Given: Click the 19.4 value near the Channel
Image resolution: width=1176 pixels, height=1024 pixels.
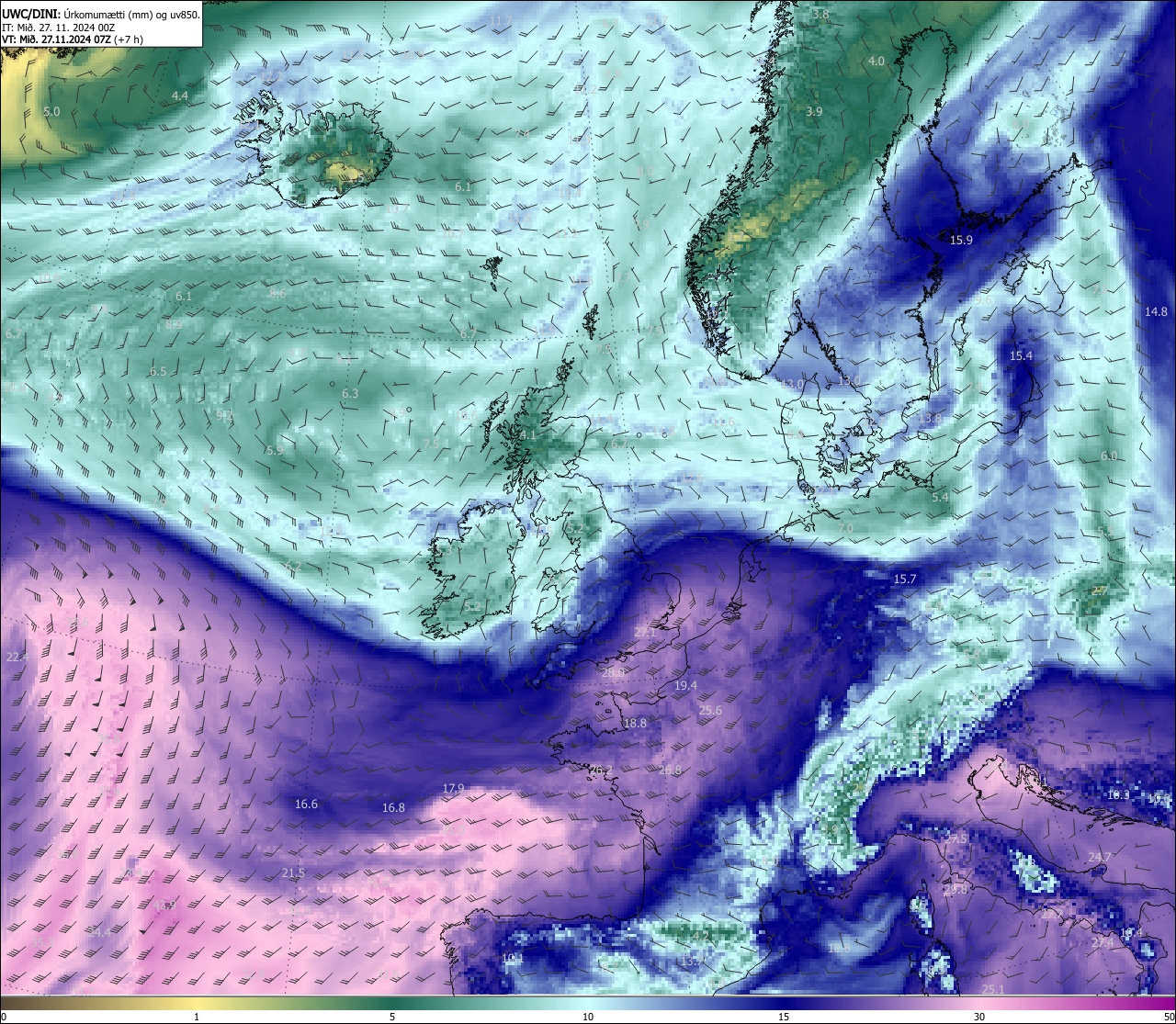Looking at the screenshot, I should point(685,686).
